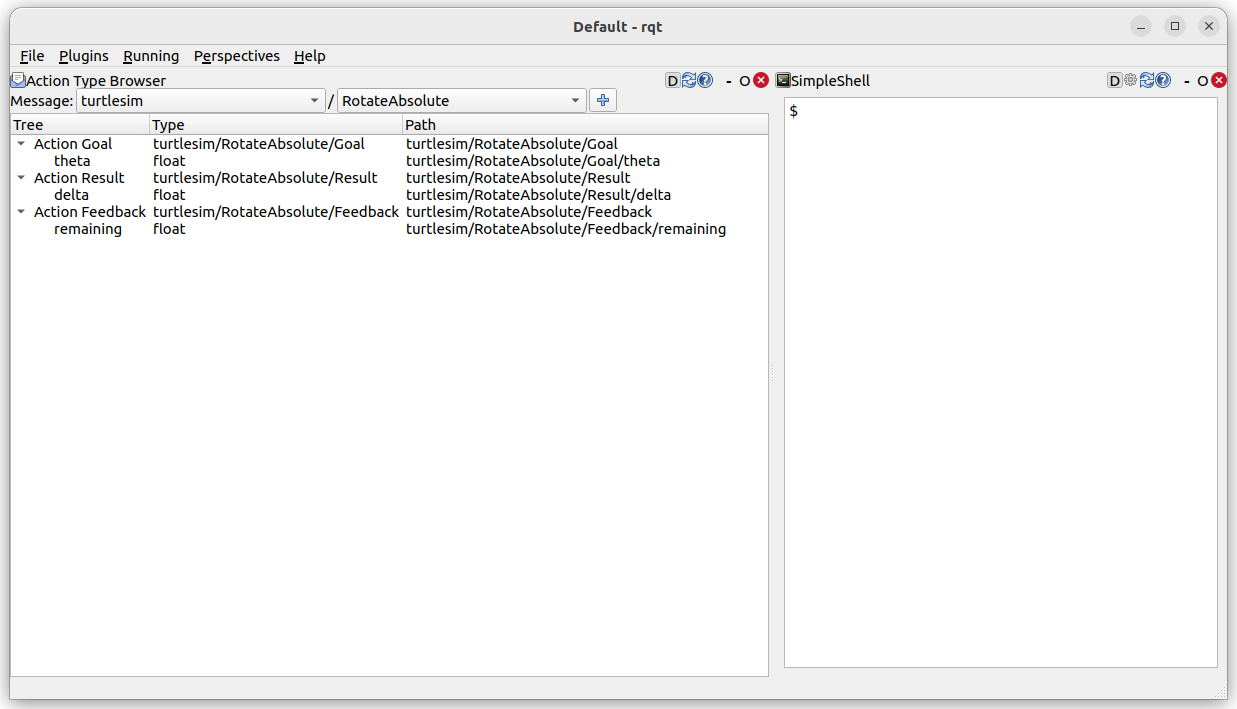Minimize the Action Type Browser dock with dash
1237x709 pixels.
pyautogui.click(x=729, y=81)
